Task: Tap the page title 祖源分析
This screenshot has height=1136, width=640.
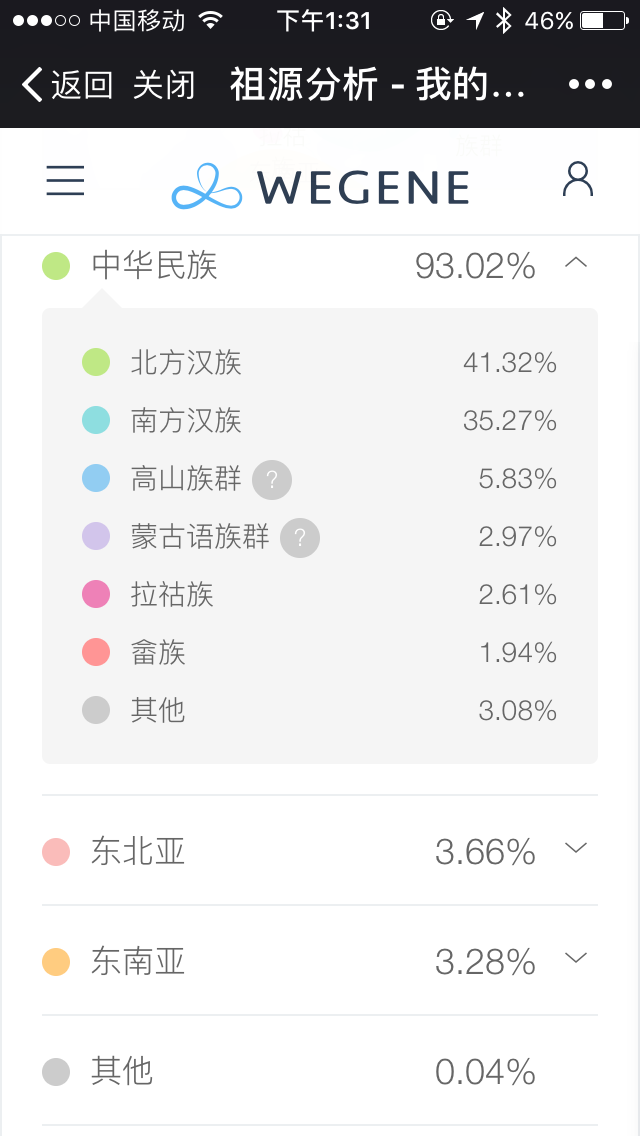Action: point(304,85)
